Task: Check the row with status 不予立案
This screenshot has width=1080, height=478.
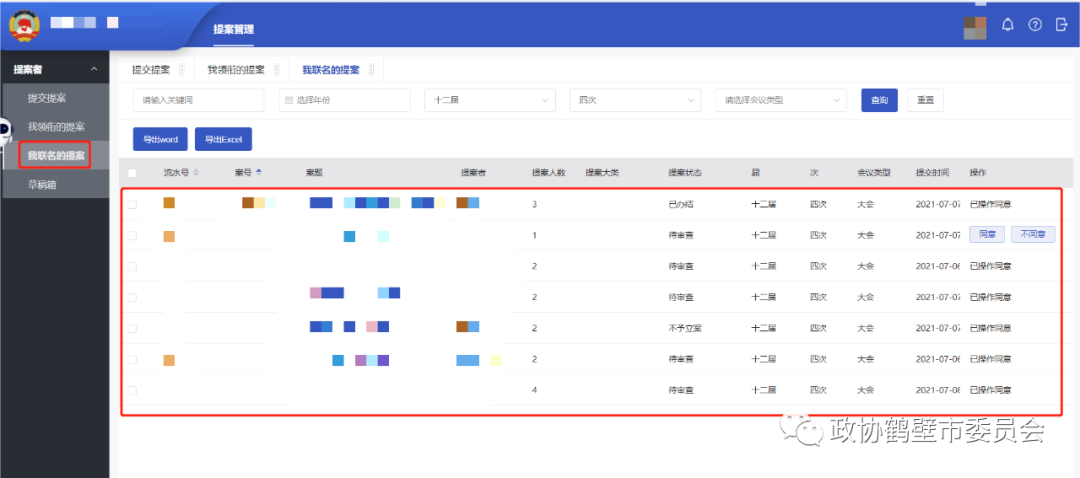Action: coord(132,329)
